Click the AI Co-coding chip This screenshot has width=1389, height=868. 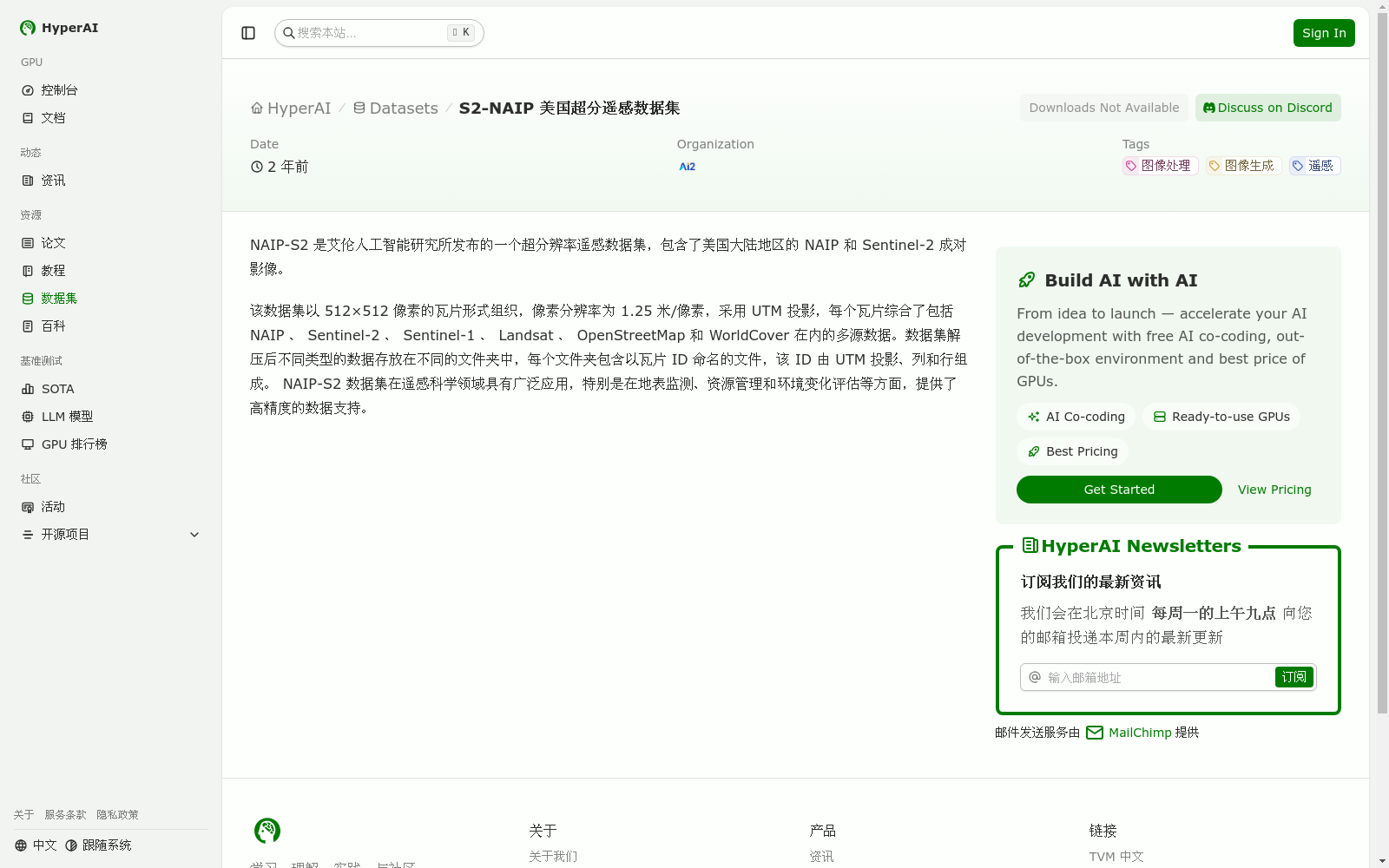coord(1076,417)
